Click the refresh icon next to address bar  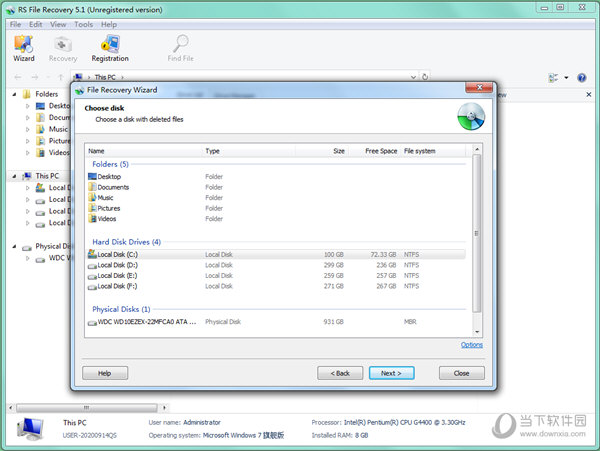[x=425, y=77]
